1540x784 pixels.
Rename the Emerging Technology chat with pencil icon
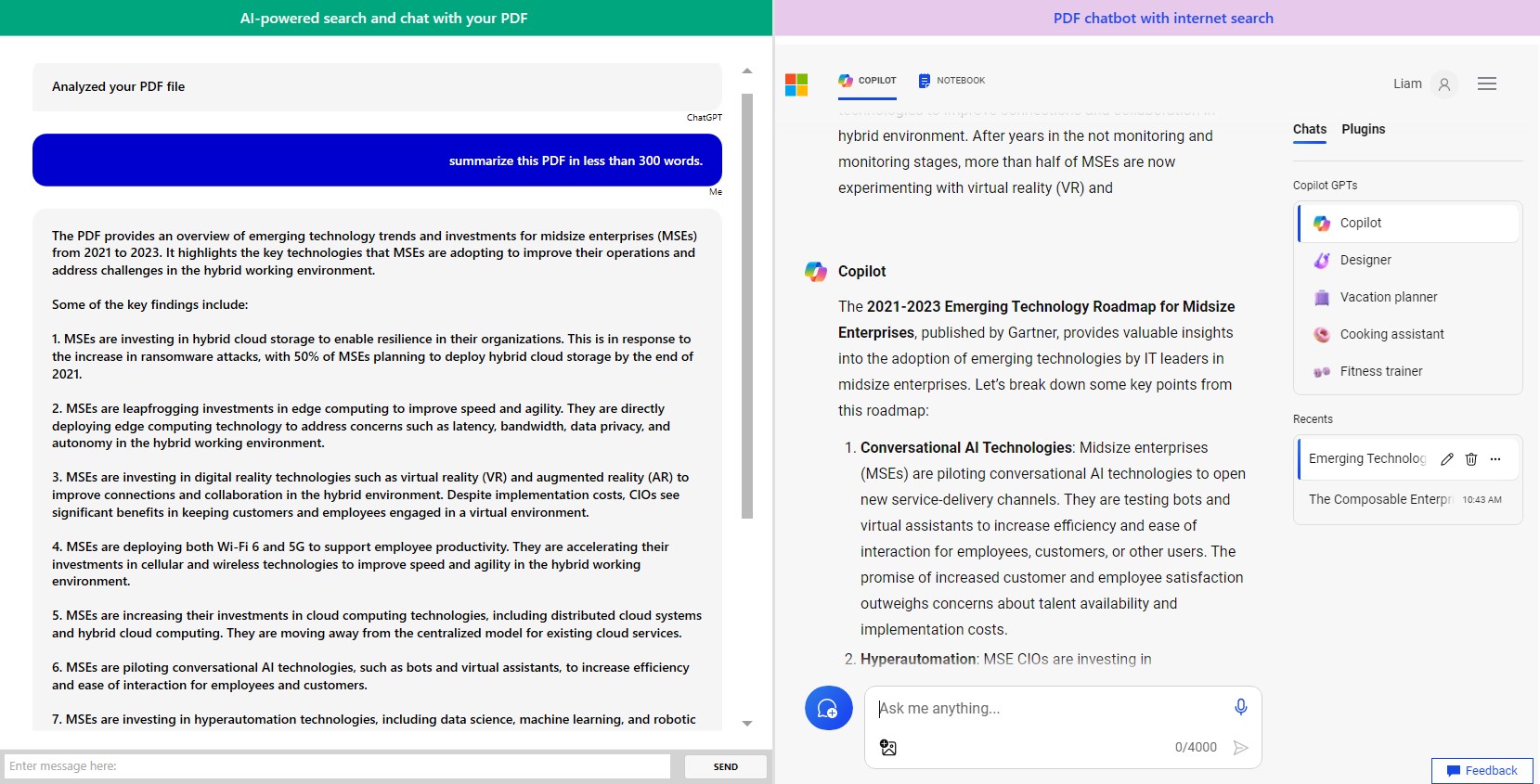tap(1446, 458)
